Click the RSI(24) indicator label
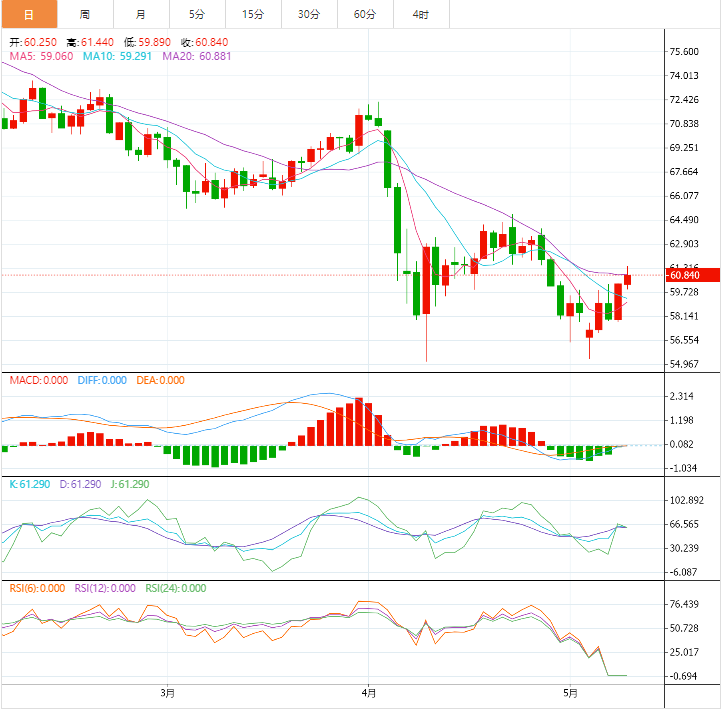The image size is (723, 710). 176,588
